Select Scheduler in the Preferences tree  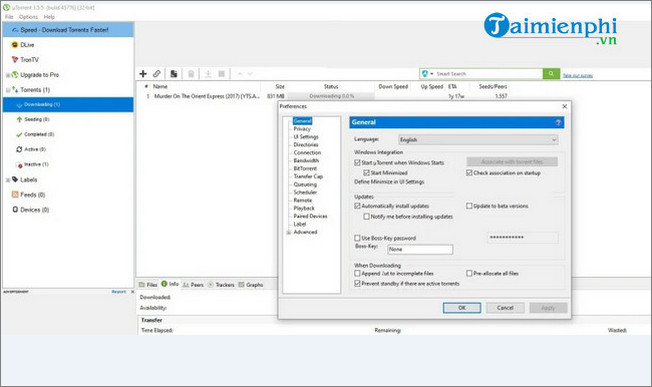305,192
